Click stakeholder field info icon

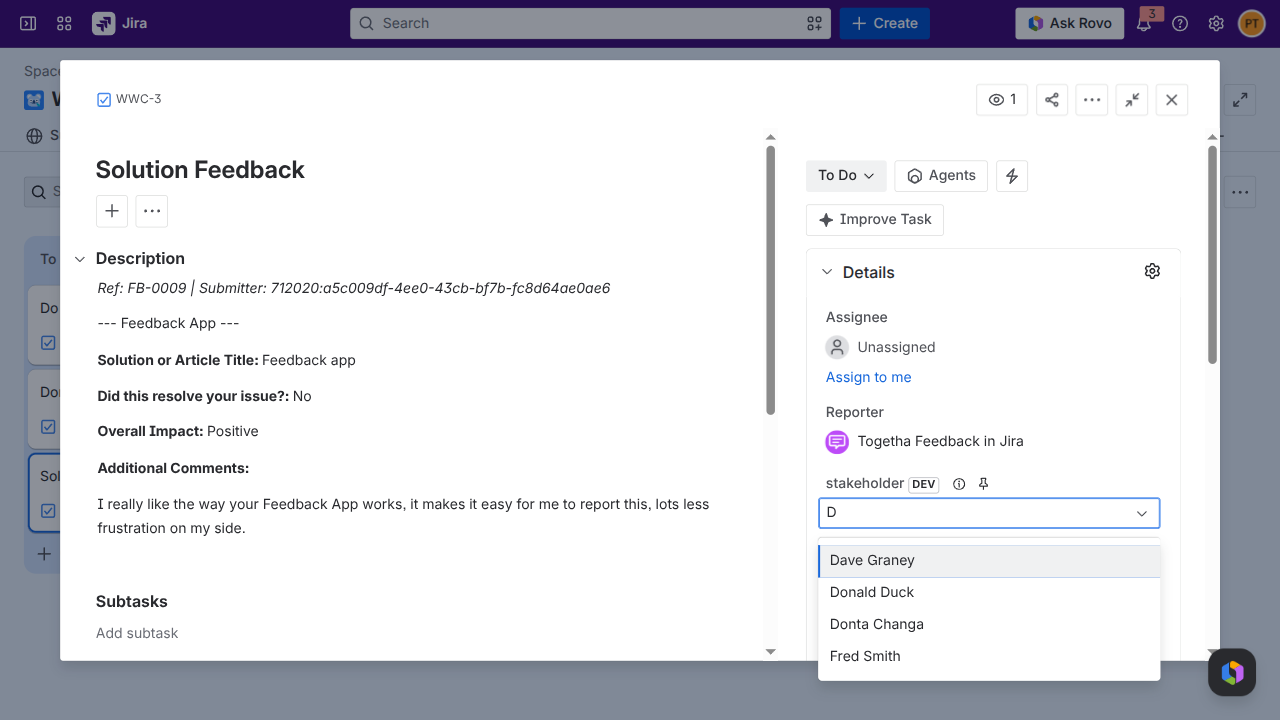pos(959,484)
